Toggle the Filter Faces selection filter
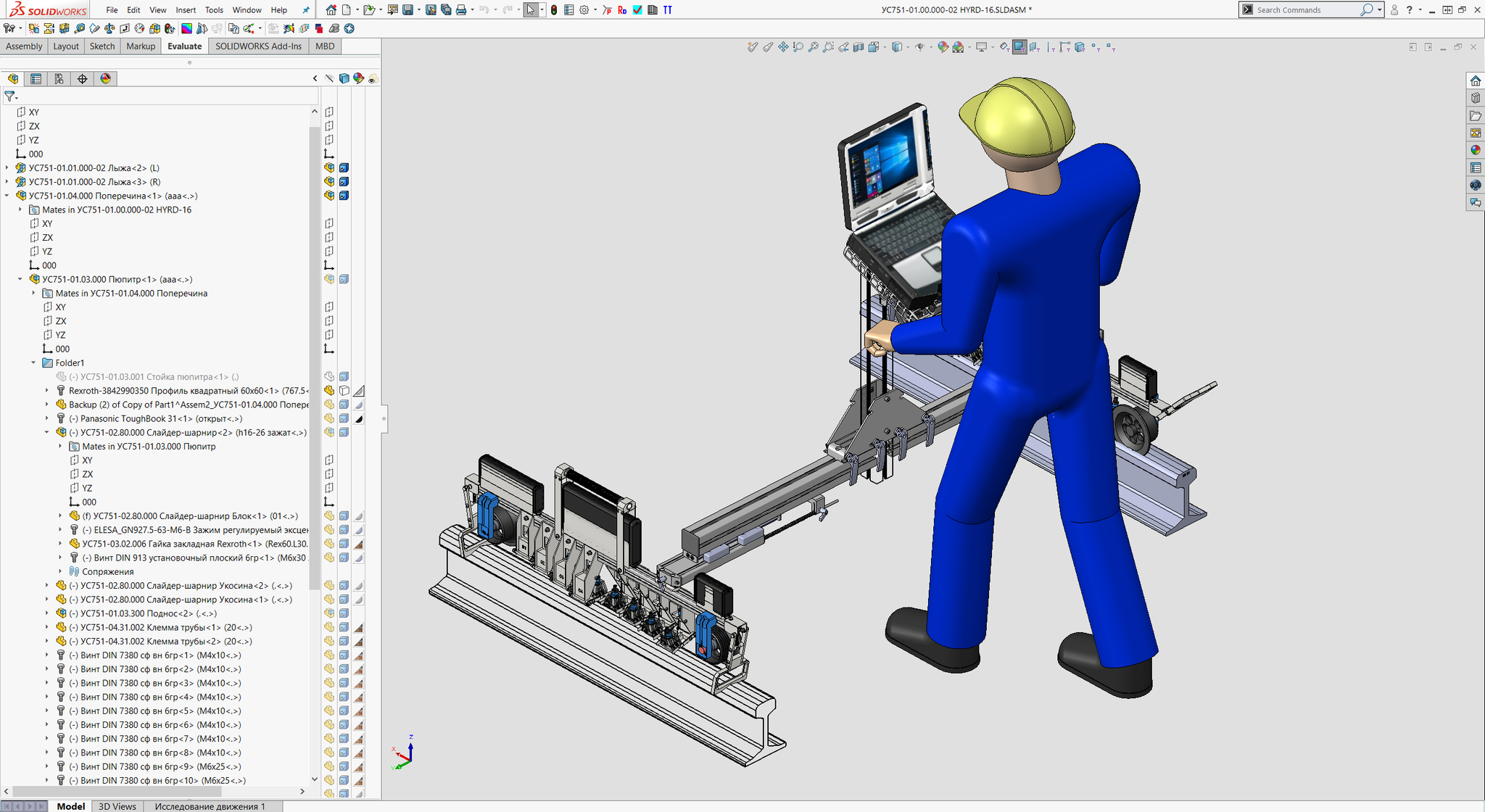Image resolution: width=1485 pixels, height=812 pixels. 1019,47
